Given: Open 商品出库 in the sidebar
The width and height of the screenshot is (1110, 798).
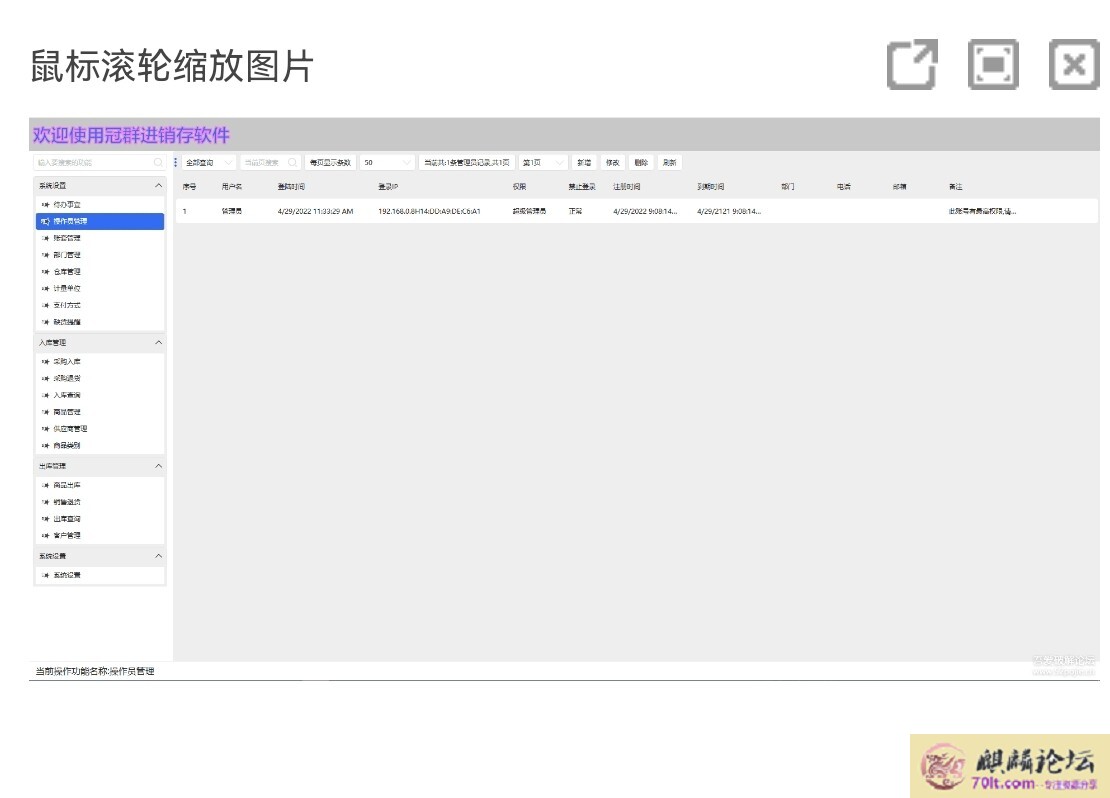Looking at the screenshot, I should coord(99,485).
